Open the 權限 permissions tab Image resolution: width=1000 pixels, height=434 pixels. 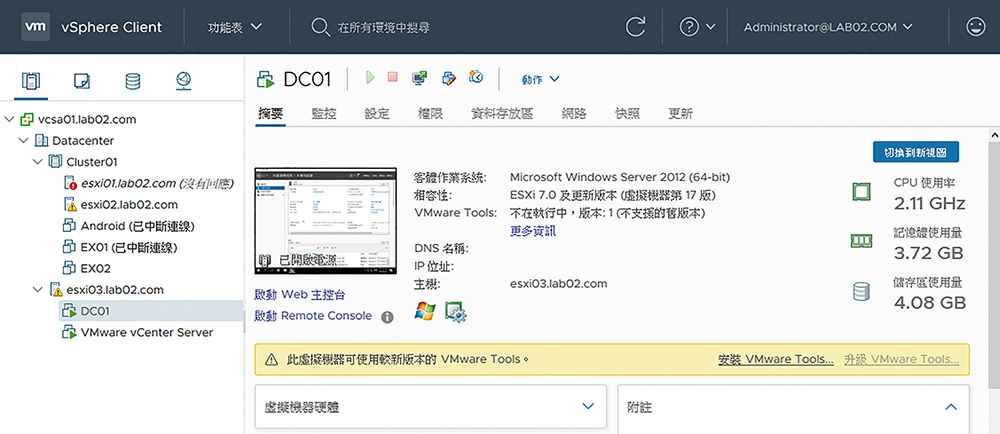point(430,114)
